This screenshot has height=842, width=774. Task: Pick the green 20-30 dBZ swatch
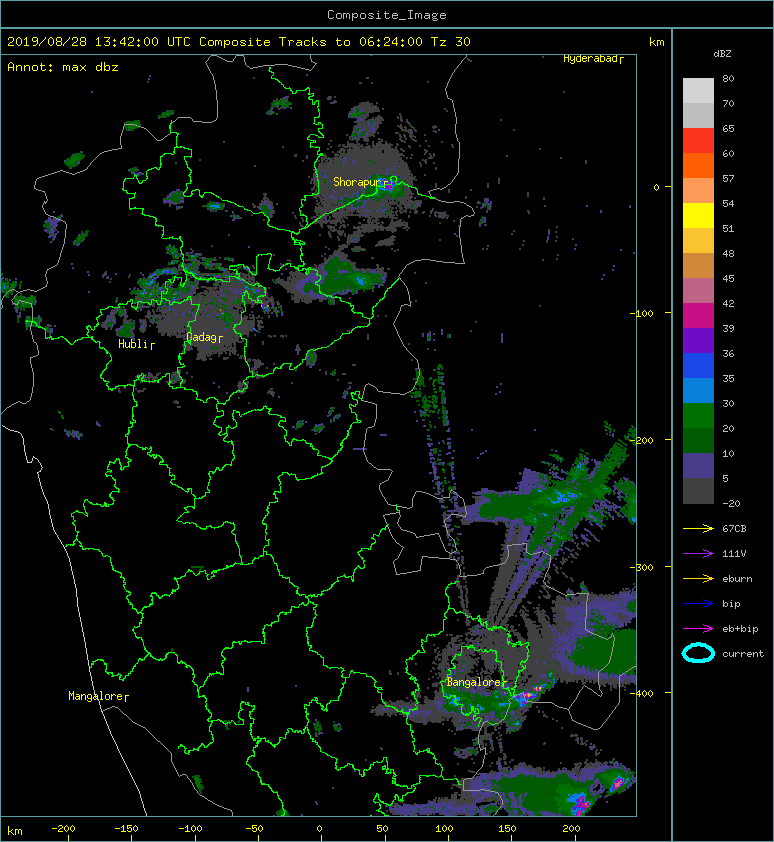click(698, 415)
